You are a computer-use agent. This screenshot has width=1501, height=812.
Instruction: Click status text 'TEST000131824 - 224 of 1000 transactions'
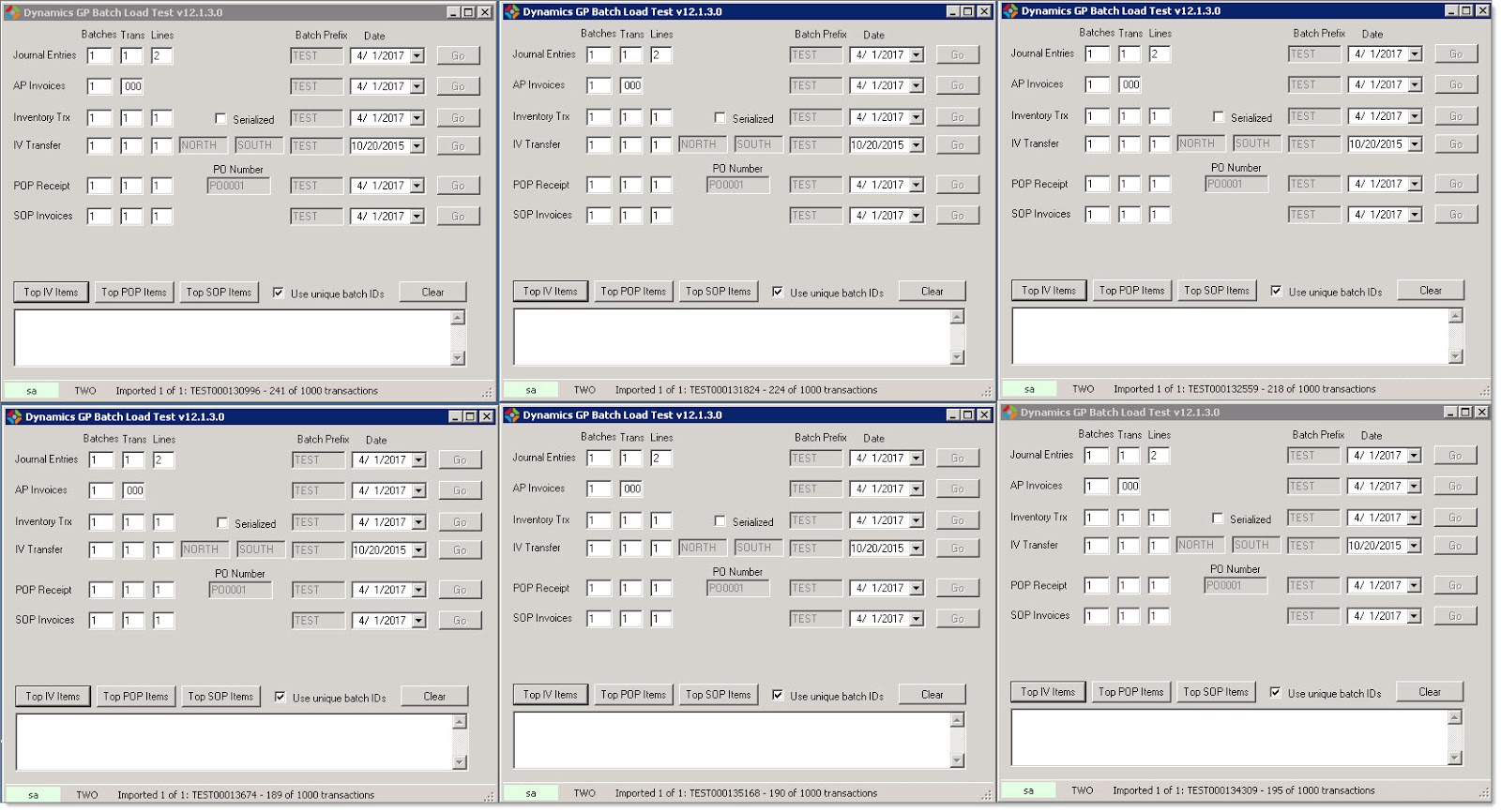click(783, 390)
